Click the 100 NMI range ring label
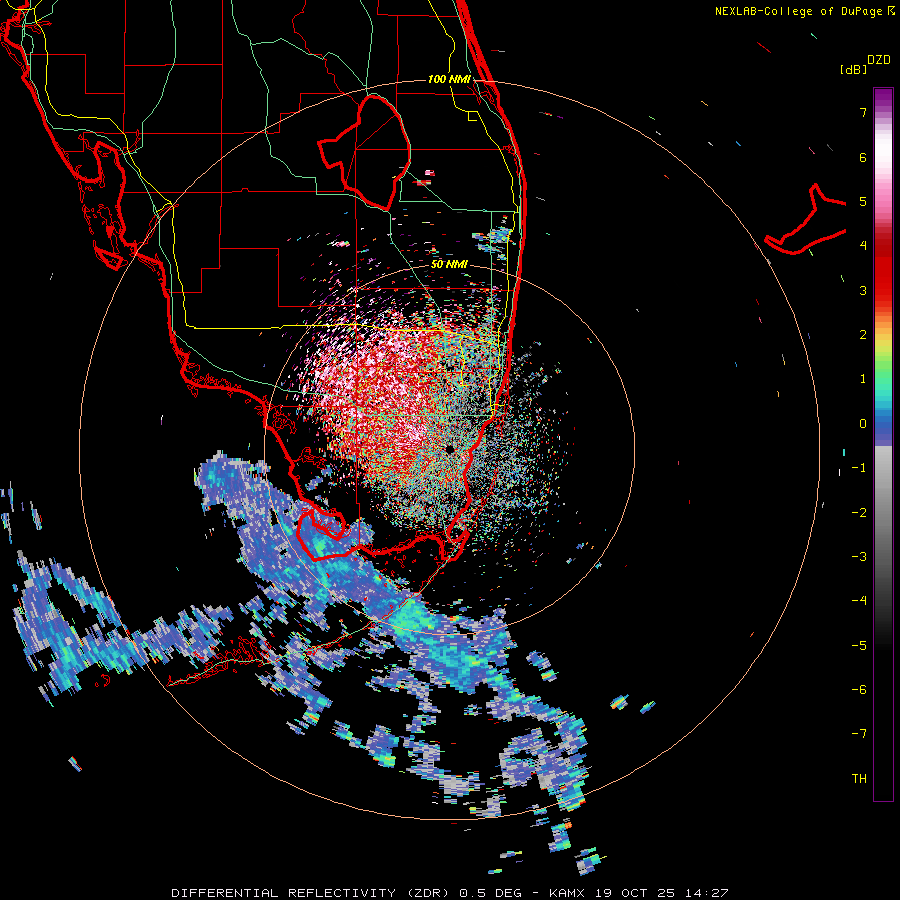Screen dimensions: 900x900 click(449, 79)
